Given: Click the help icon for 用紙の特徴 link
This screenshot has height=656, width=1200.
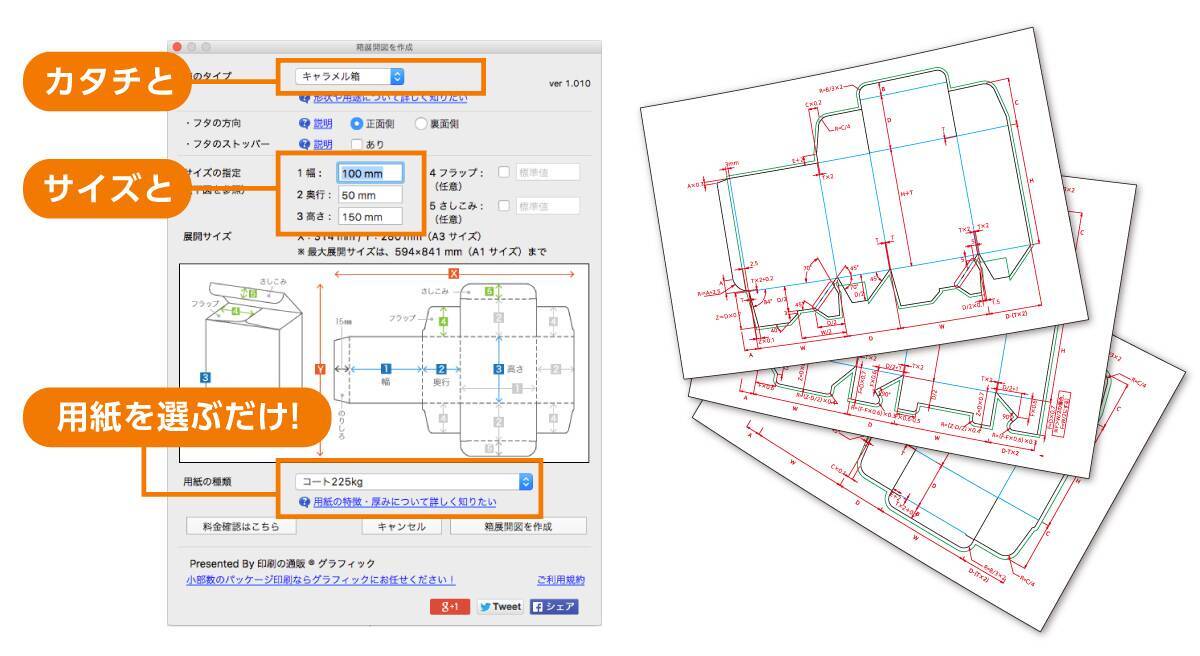Looking at the screenshot, I should [x=305, y=502].
